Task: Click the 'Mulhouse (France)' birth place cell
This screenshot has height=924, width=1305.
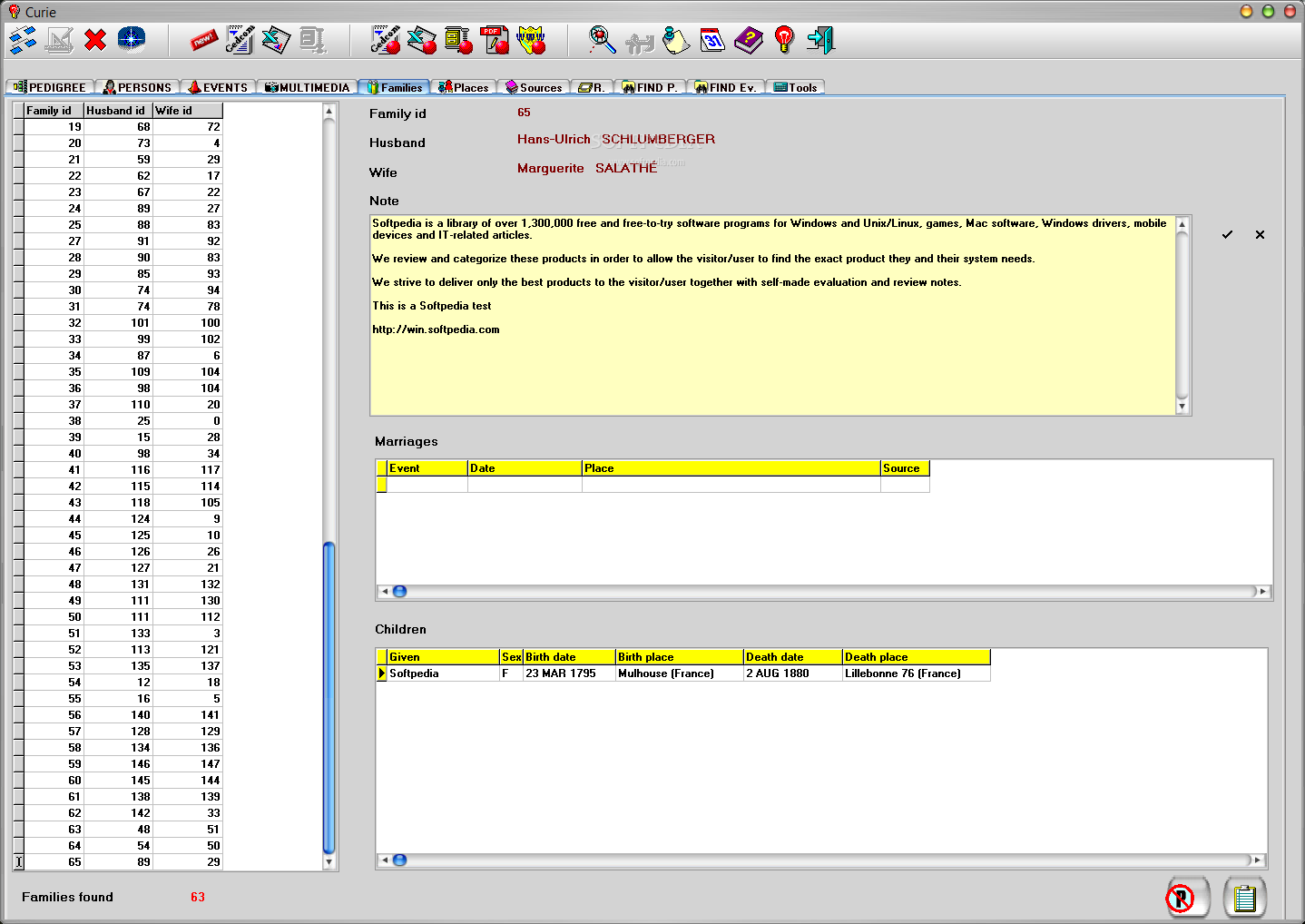Action: point(679,673)
